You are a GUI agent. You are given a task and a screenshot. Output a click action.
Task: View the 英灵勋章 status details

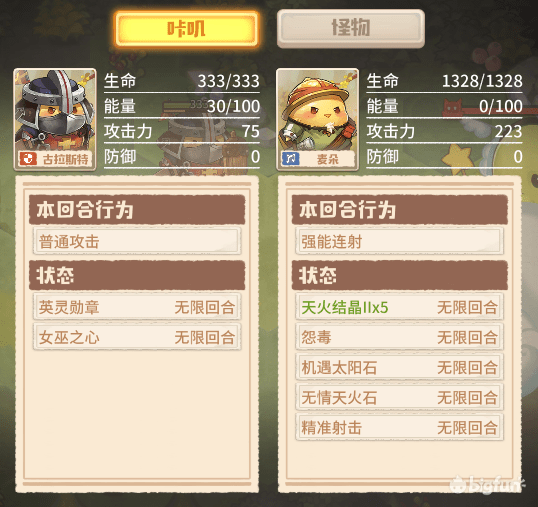tap(137, 307)
